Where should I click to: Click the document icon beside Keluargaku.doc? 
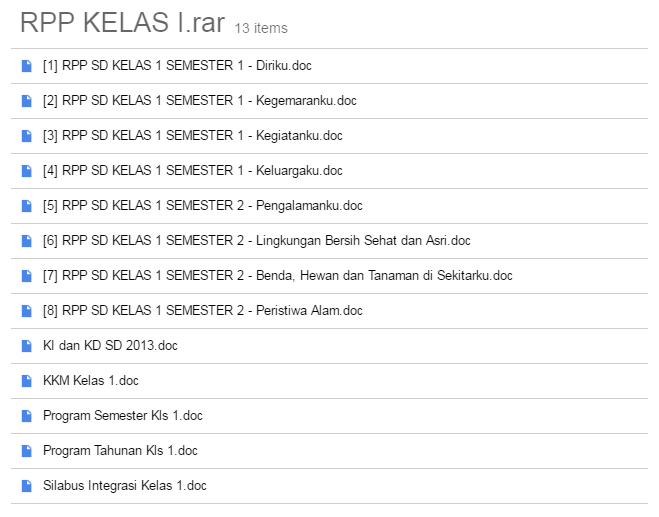point(26,171)
